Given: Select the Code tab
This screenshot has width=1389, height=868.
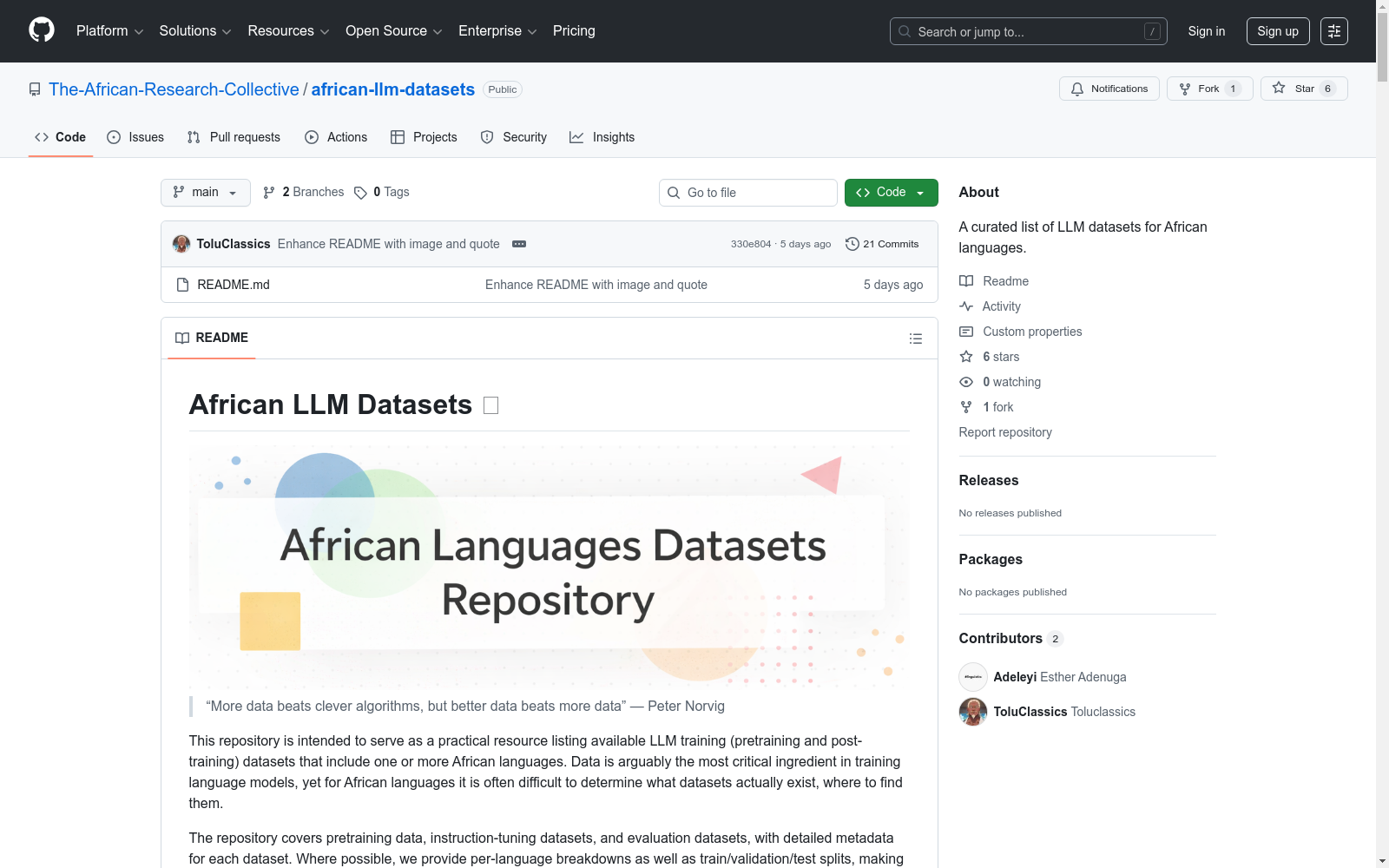Looking at the screenshot, I should pyautogui.click(x=60, y=137).
